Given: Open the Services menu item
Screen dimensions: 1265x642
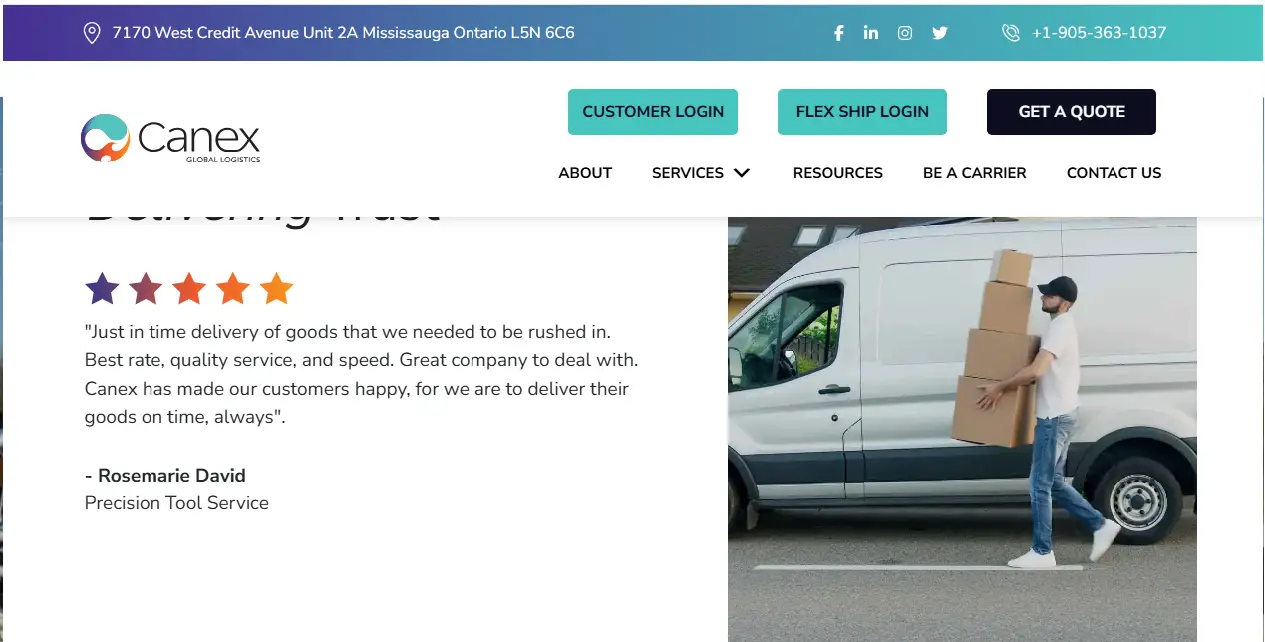Looking at the screenshot, I should [688, 173].
